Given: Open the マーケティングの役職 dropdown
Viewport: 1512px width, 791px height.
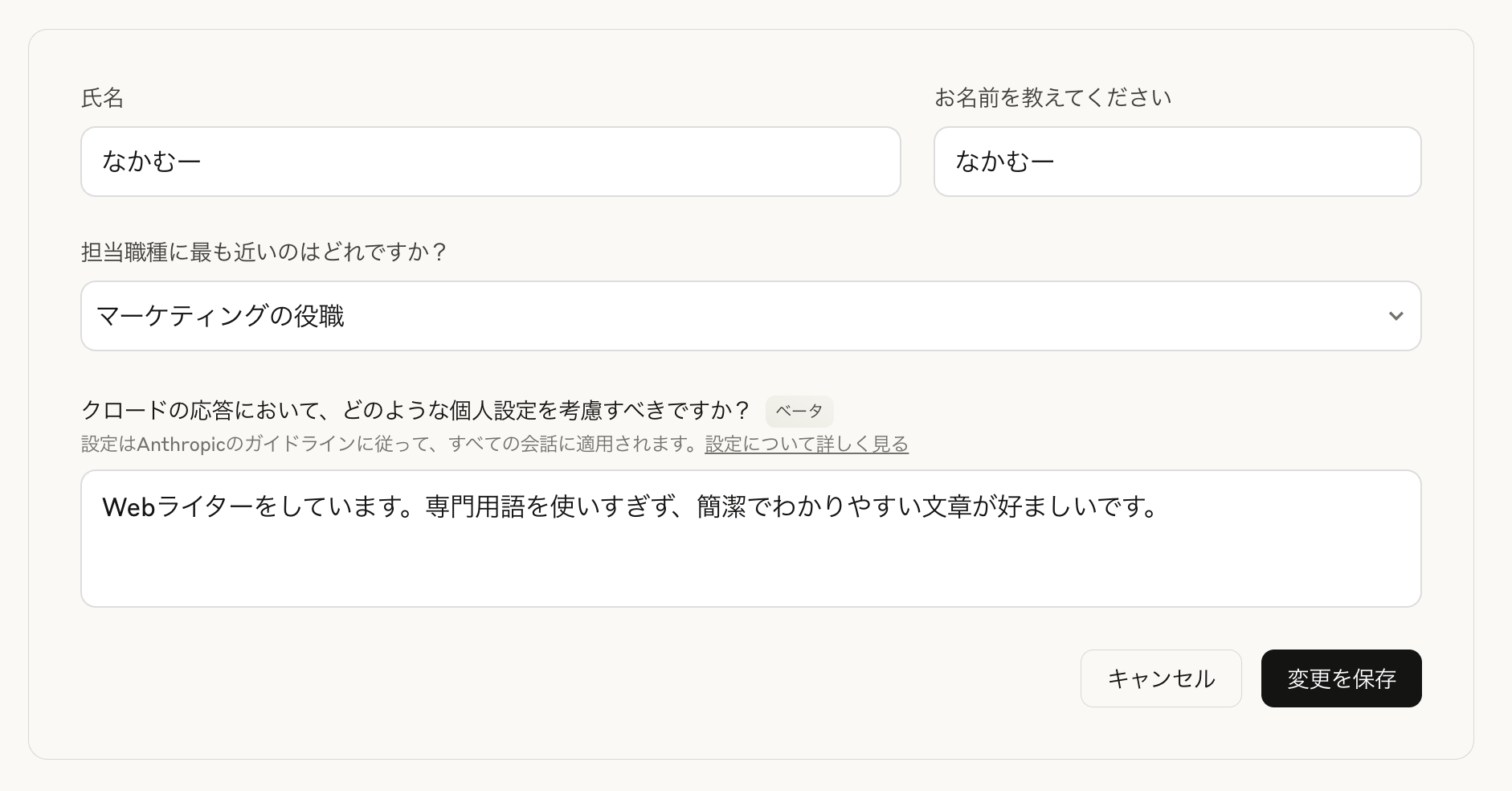Looking at the screenshot, I should coord(751,316).
